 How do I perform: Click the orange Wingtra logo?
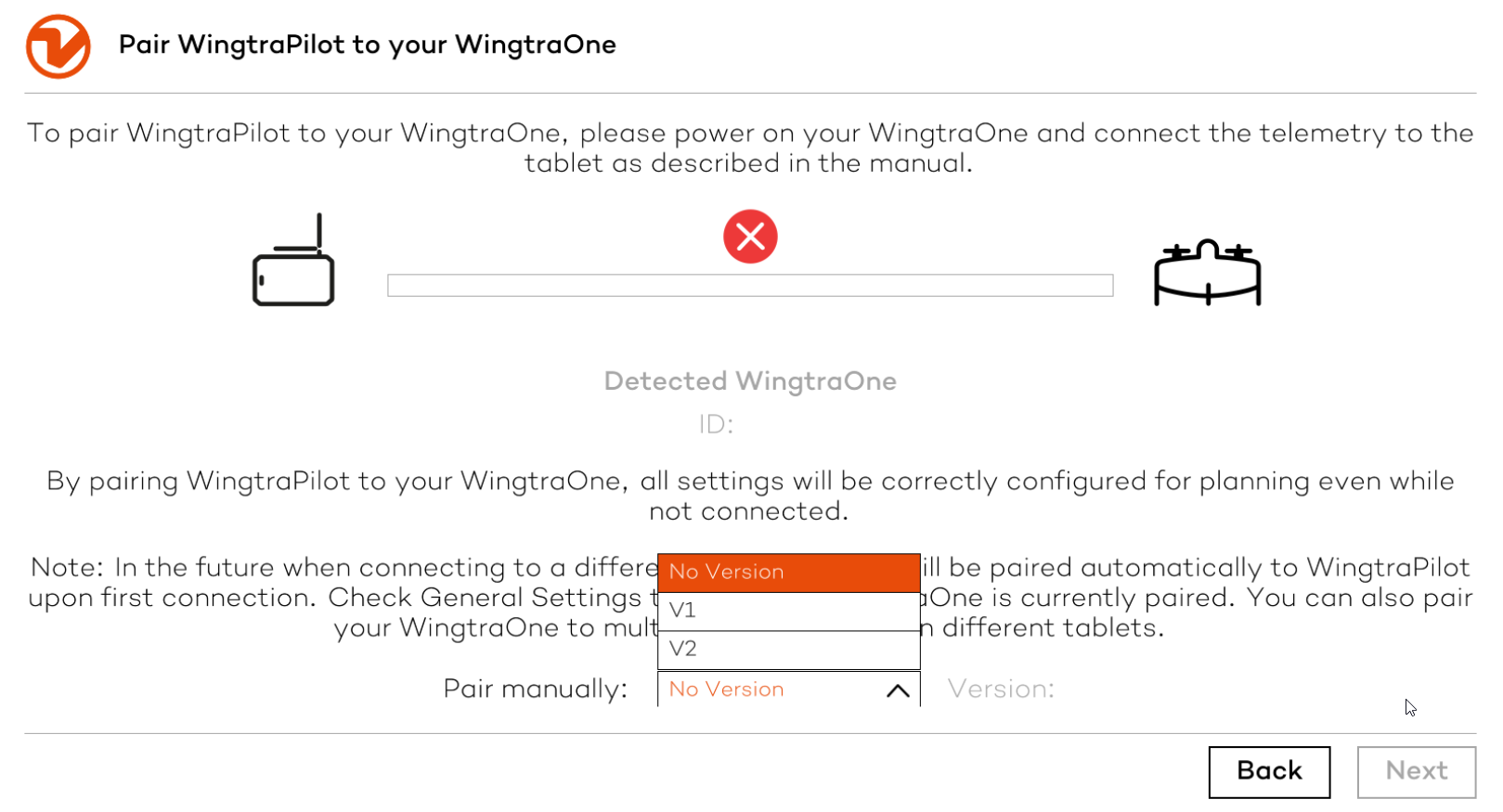pos(58,46)
